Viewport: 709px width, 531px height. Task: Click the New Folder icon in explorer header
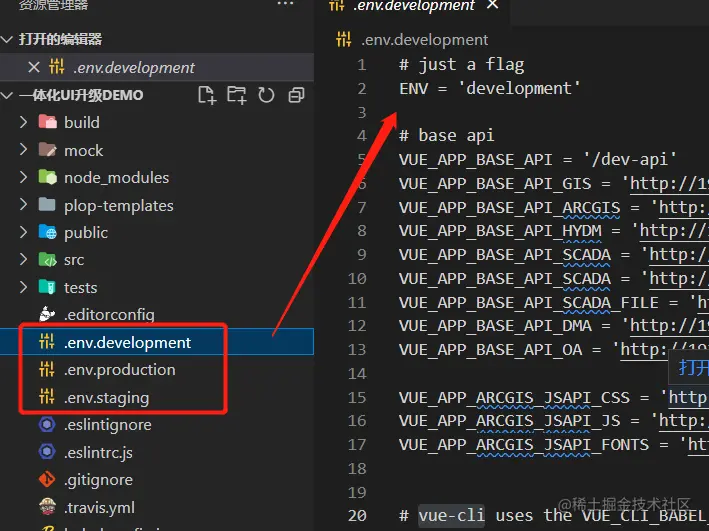click(236, 95)
